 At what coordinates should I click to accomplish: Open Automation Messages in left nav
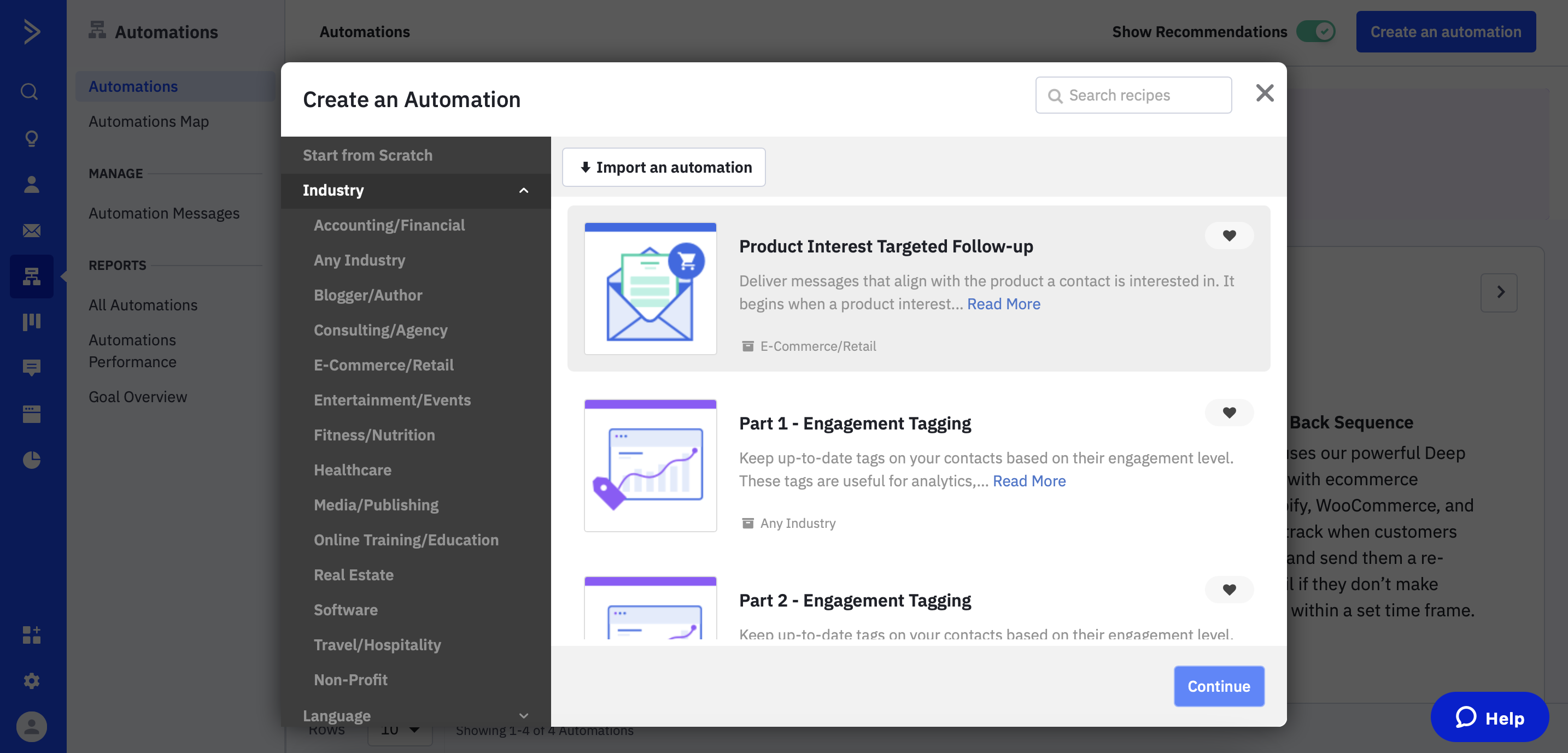click(163, 214)
